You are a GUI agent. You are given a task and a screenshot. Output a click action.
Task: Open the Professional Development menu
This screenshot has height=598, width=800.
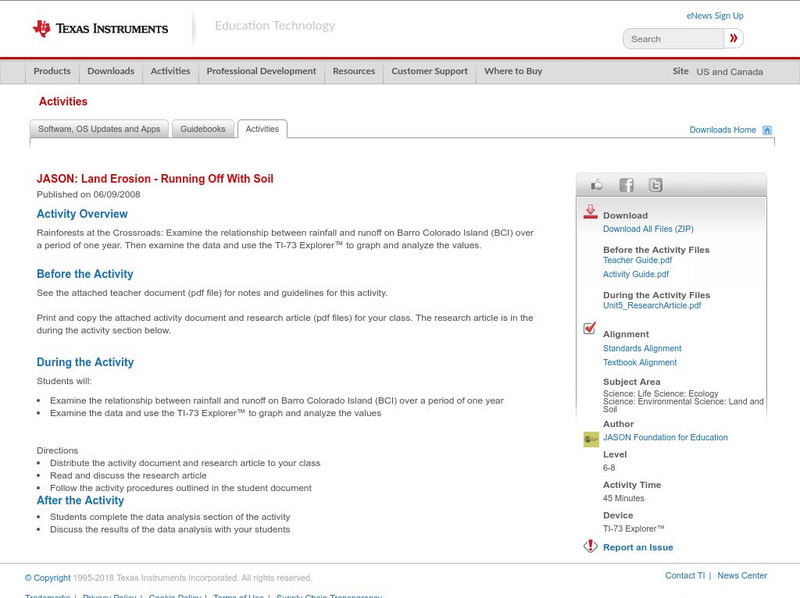pos(261,71)
